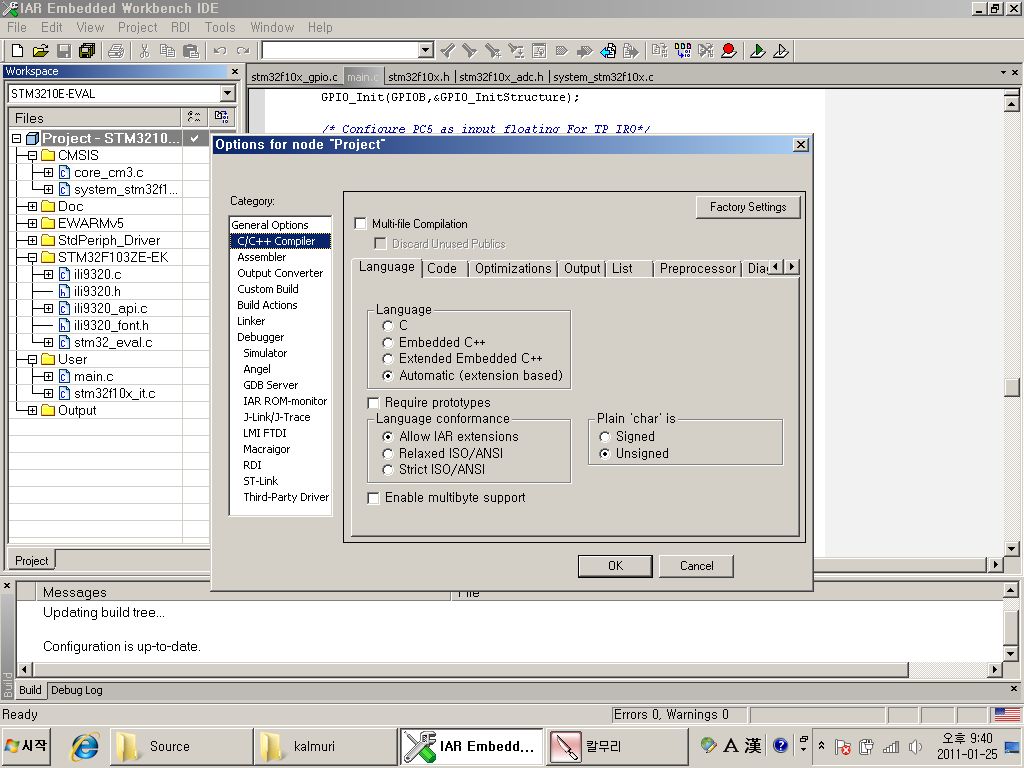This screenshot has width=1024, height=768.
Task: Click the Messages horizontal scrollbar thumb
Action: (x=471, y=669)
